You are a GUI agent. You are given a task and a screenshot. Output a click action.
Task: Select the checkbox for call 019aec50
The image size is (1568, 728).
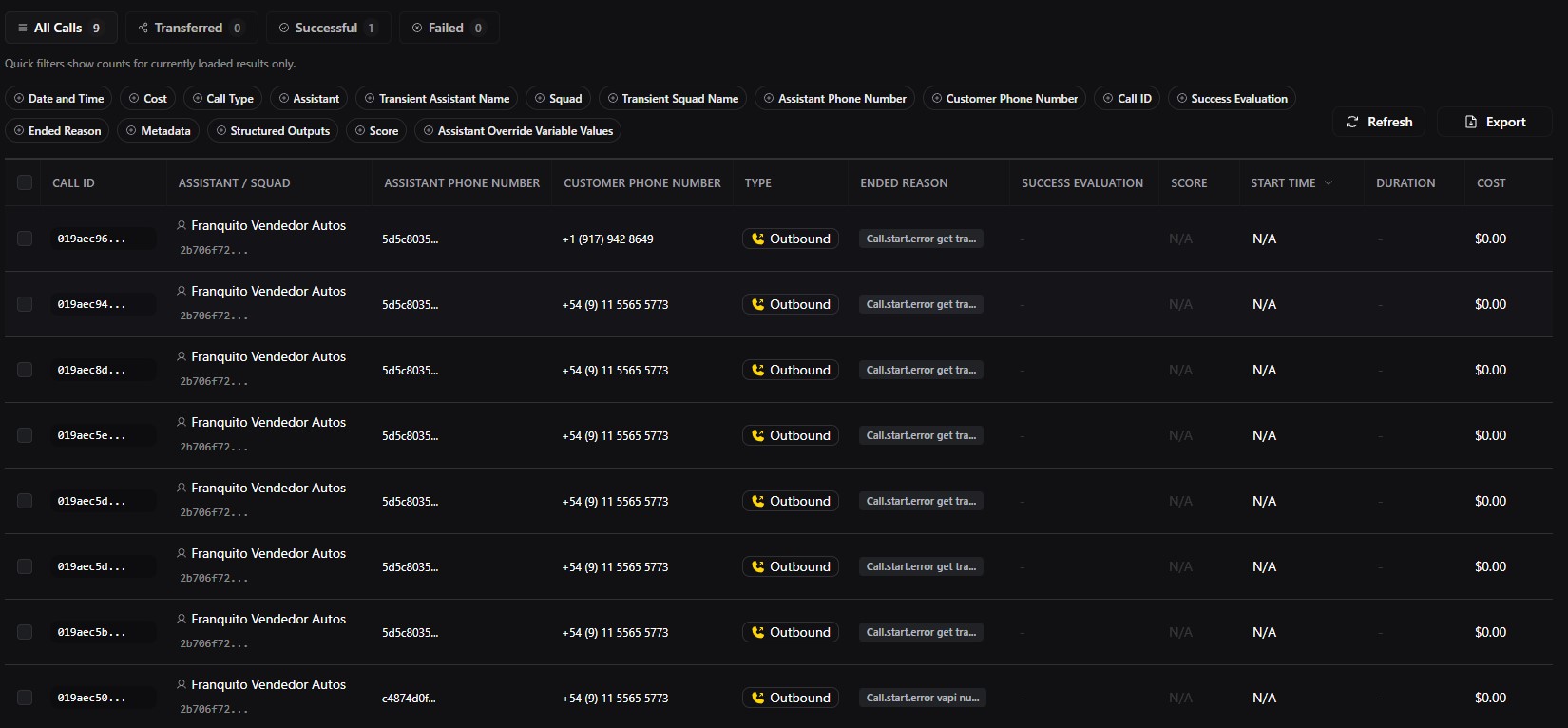(x=25, y=698)
